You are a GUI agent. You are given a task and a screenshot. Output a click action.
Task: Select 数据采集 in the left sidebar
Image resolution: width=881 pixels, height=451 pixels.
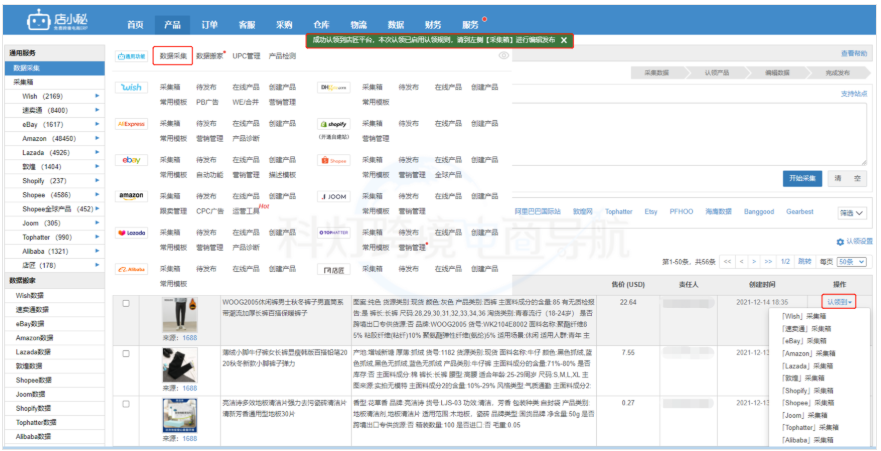pyautogui.click(x=55, y=68)
